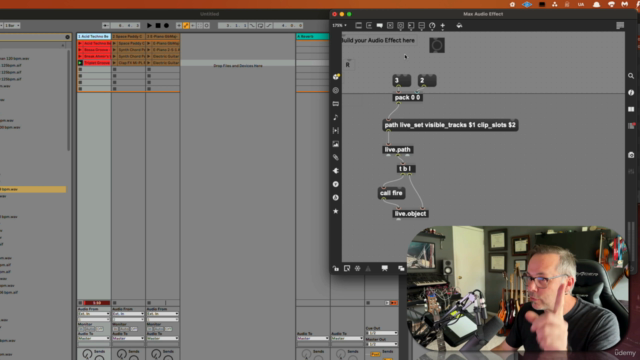Select the 'A Reverb' return track header
The image size is (640, 360).
(x=312, y=36)
